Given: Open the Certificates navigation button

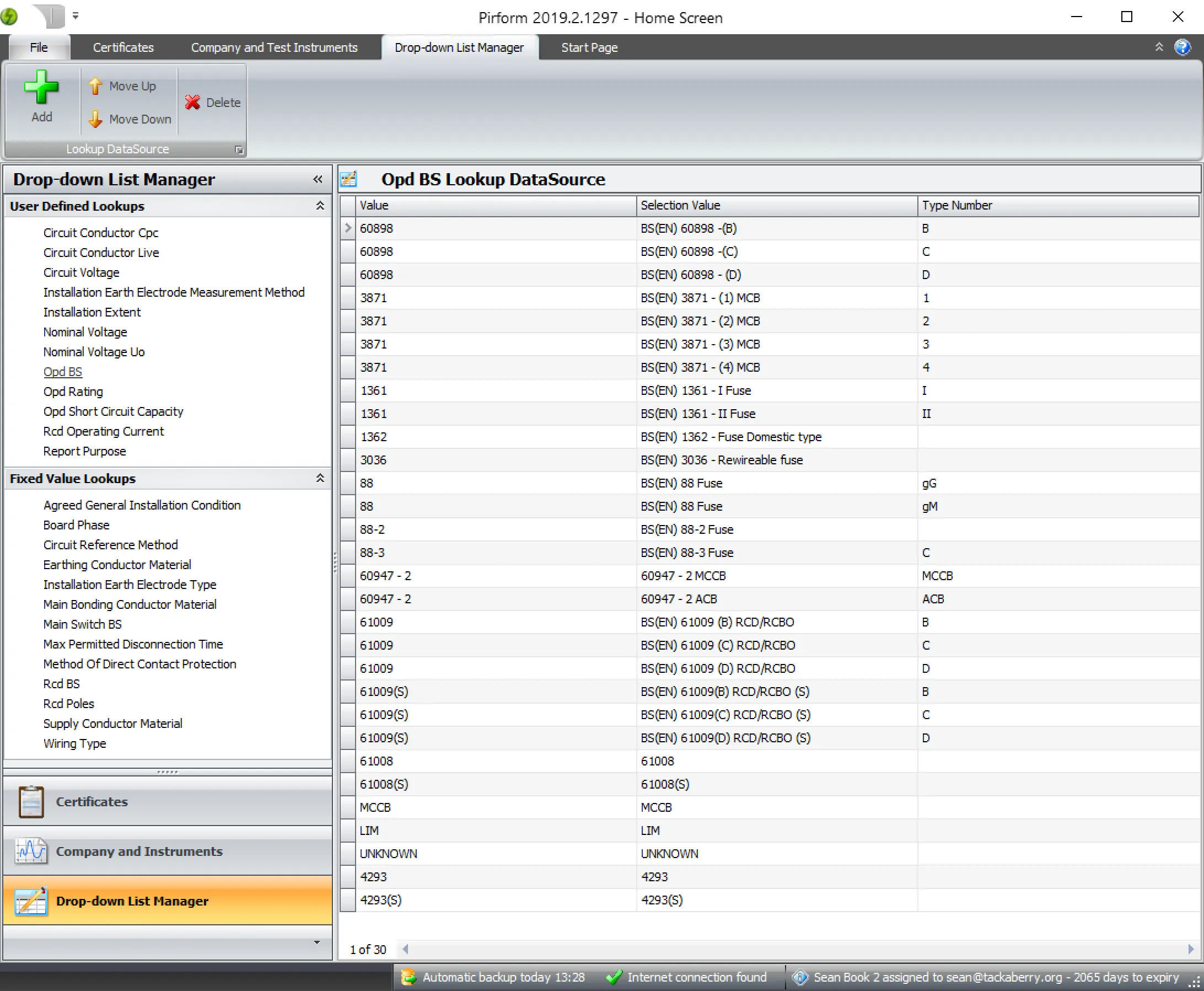Looking at the screenshot, I should coord(92,801).
